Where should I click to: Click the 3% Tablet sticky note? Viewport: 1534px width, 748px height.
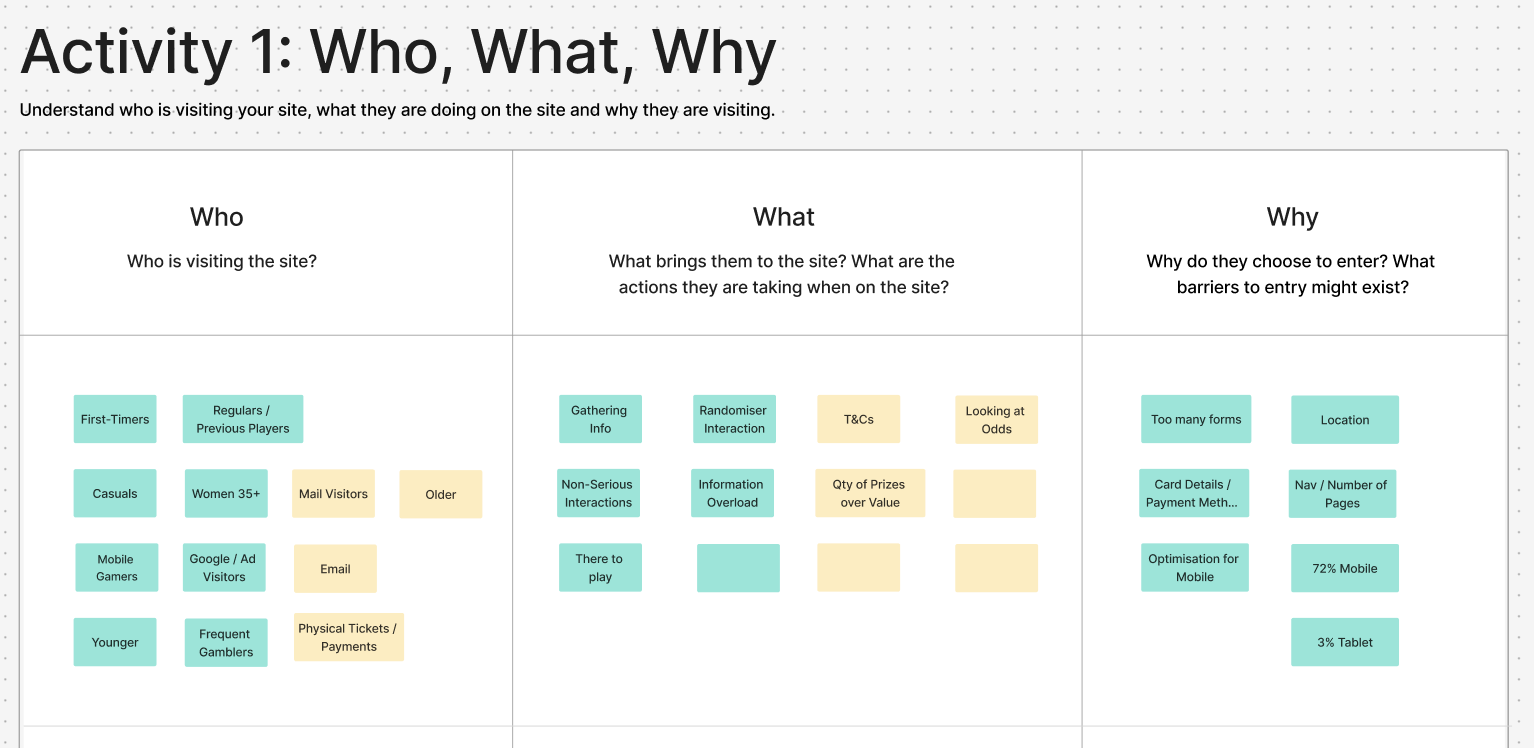1345,642
